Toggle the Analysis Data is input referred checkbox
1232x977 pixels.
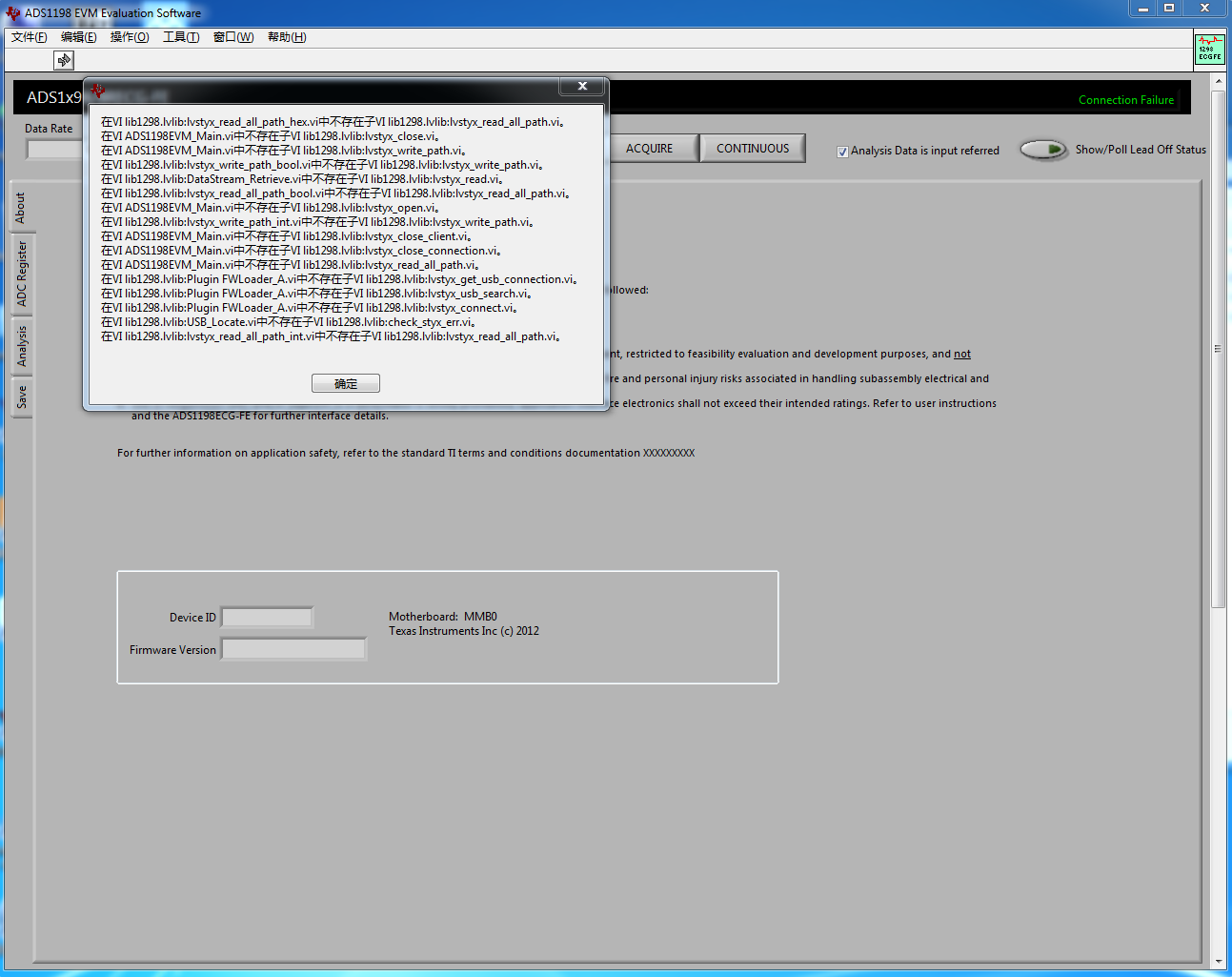842,152
